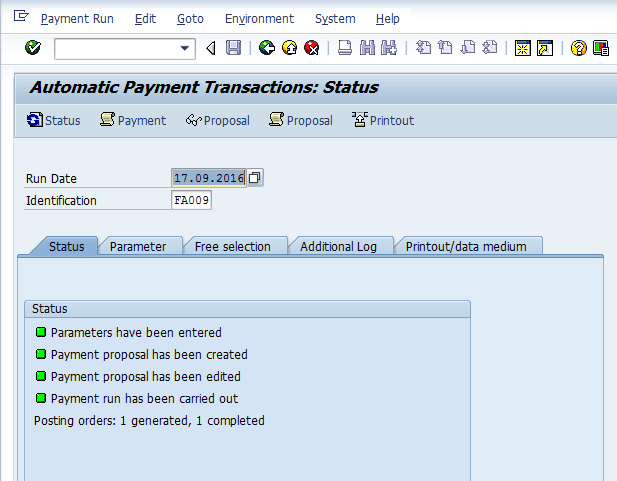Click 'Payment proposal has been edited' line
The width and height of the screenshot is (617, 481).
pos(146,377)
